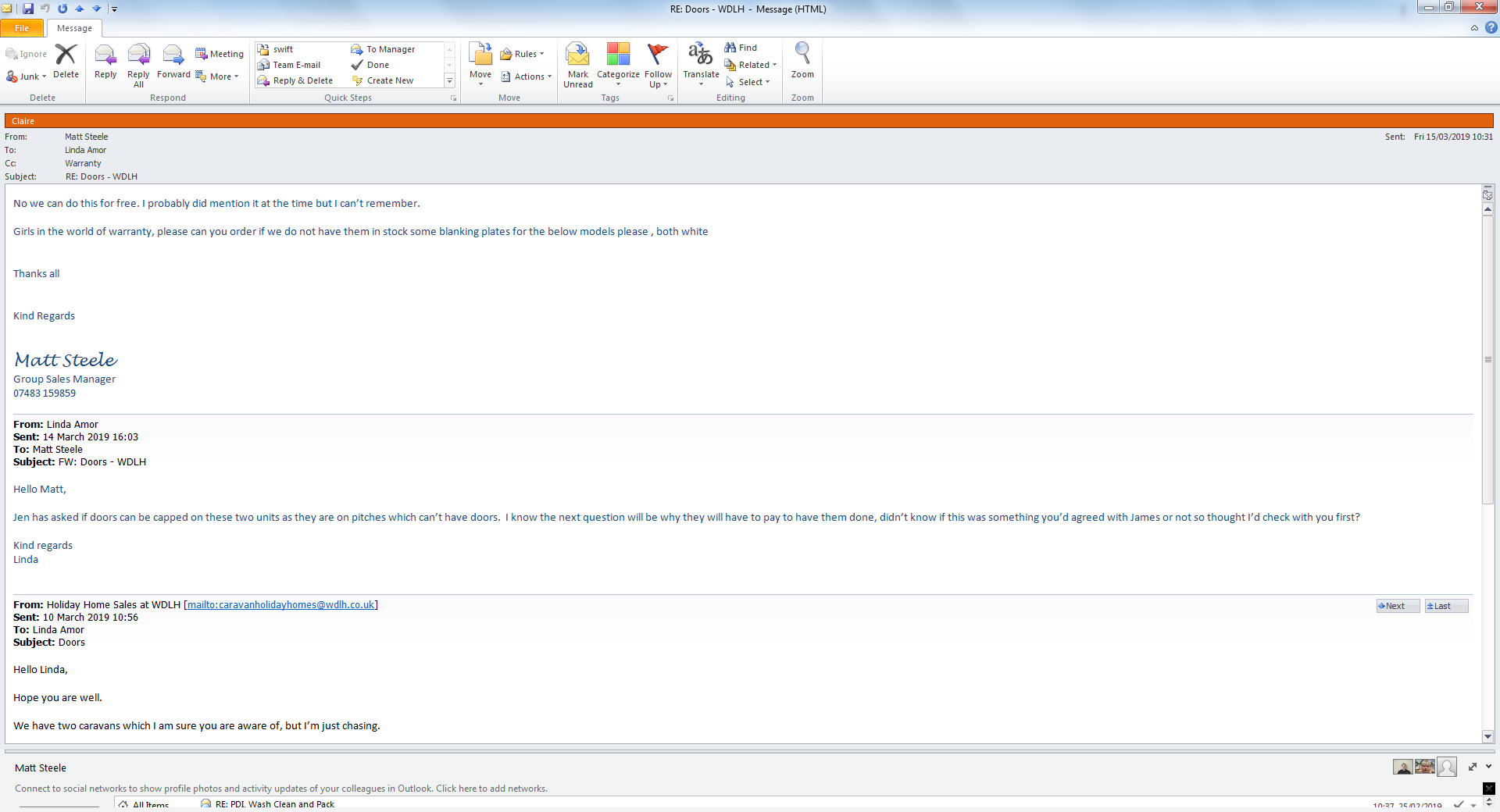The width and height of the screenshot is (1500, 812).
Task: Open the Categorize color menu
Action: pos(618,66)
